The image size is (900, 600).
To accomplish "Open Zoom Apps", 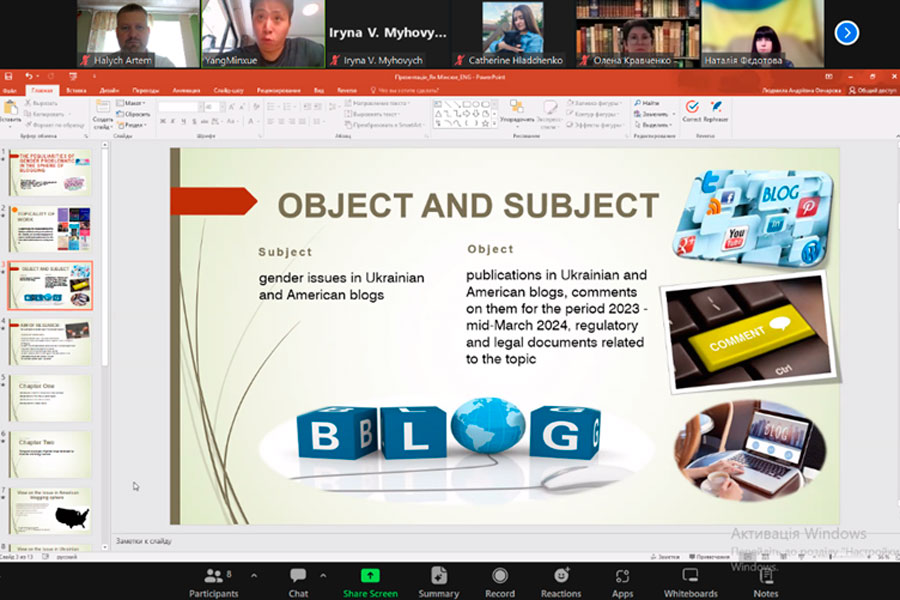I will tap(622, 581).
